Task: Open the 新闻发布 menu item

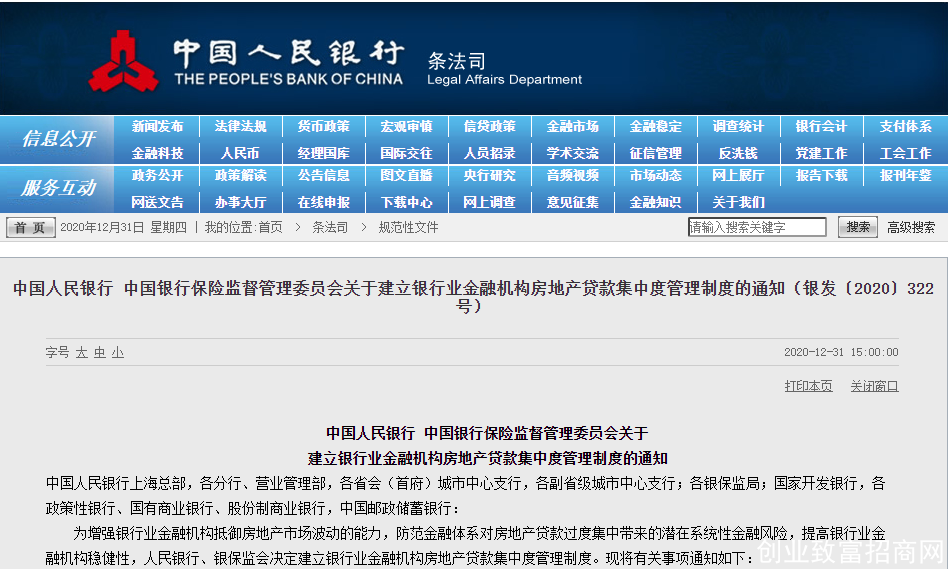Action: [x=157, y=126]
